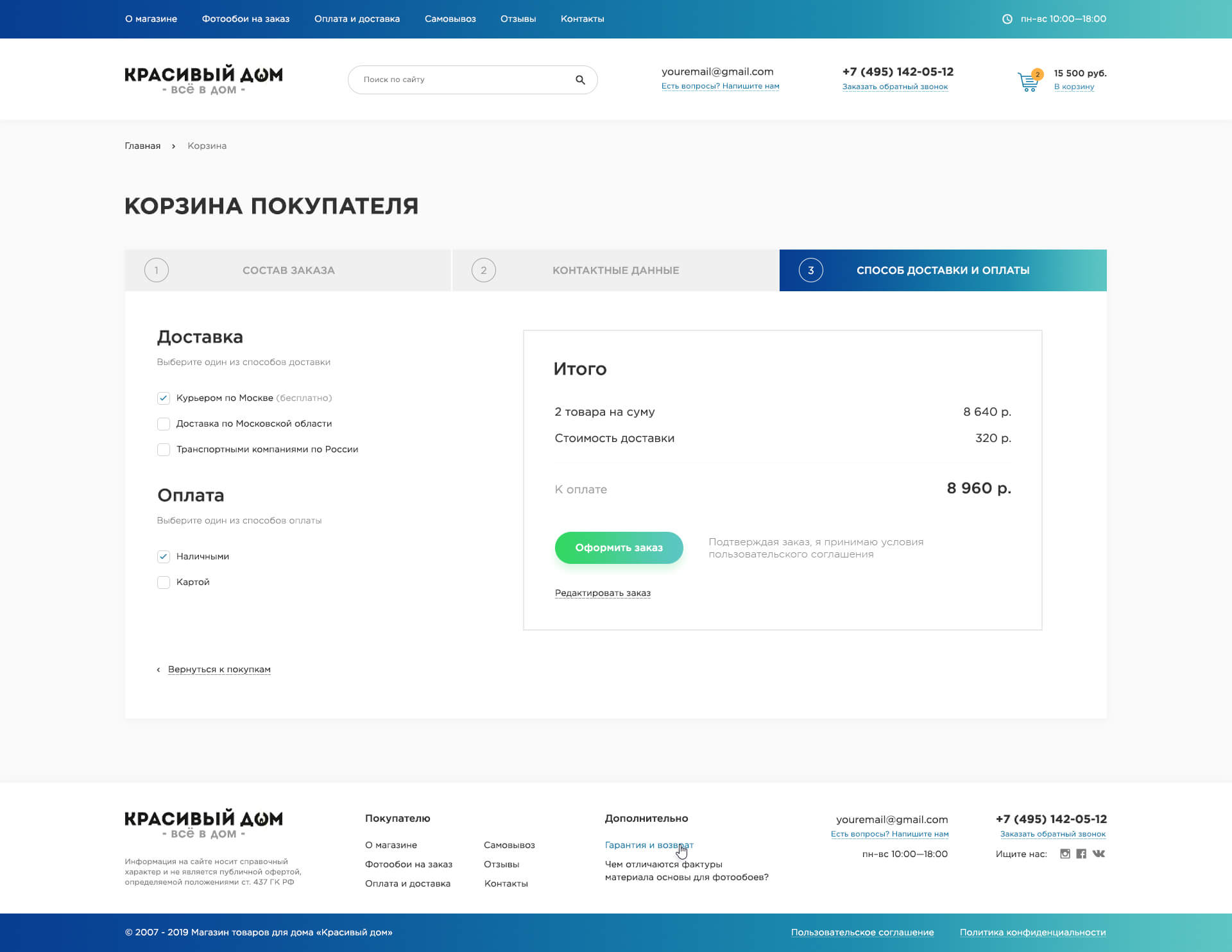Open footer Оплата и доставка link
The image size is (1232, 952).
[407, 884]
